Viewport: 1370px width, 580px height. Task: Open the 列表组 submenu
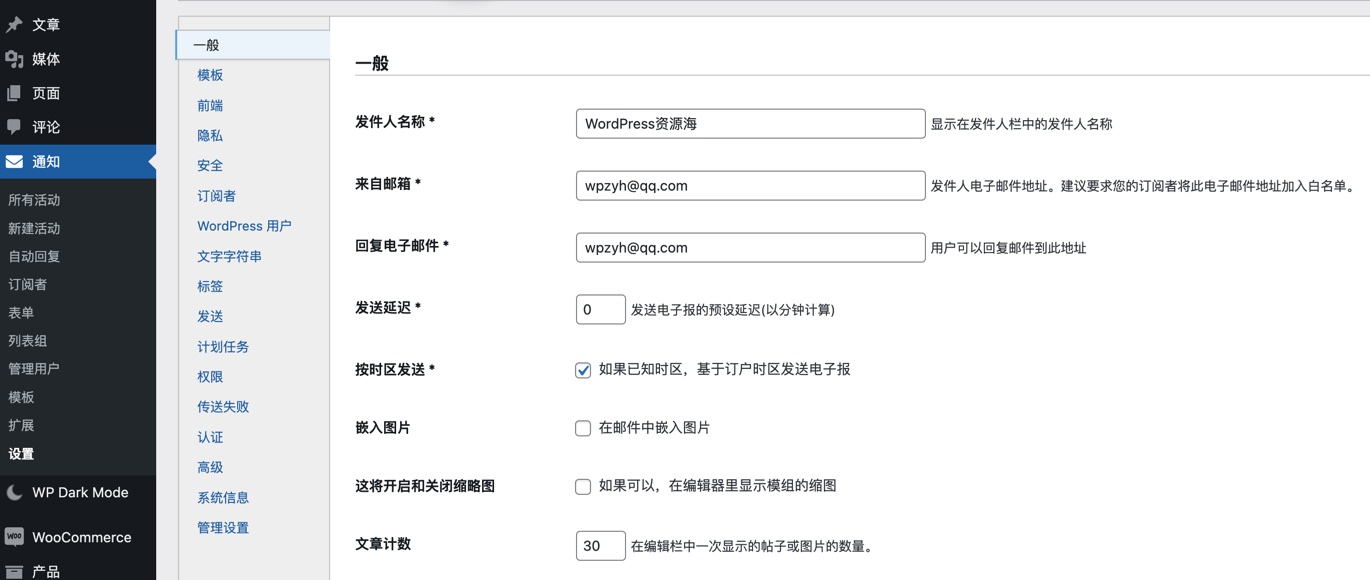click(x=27, y=340)
